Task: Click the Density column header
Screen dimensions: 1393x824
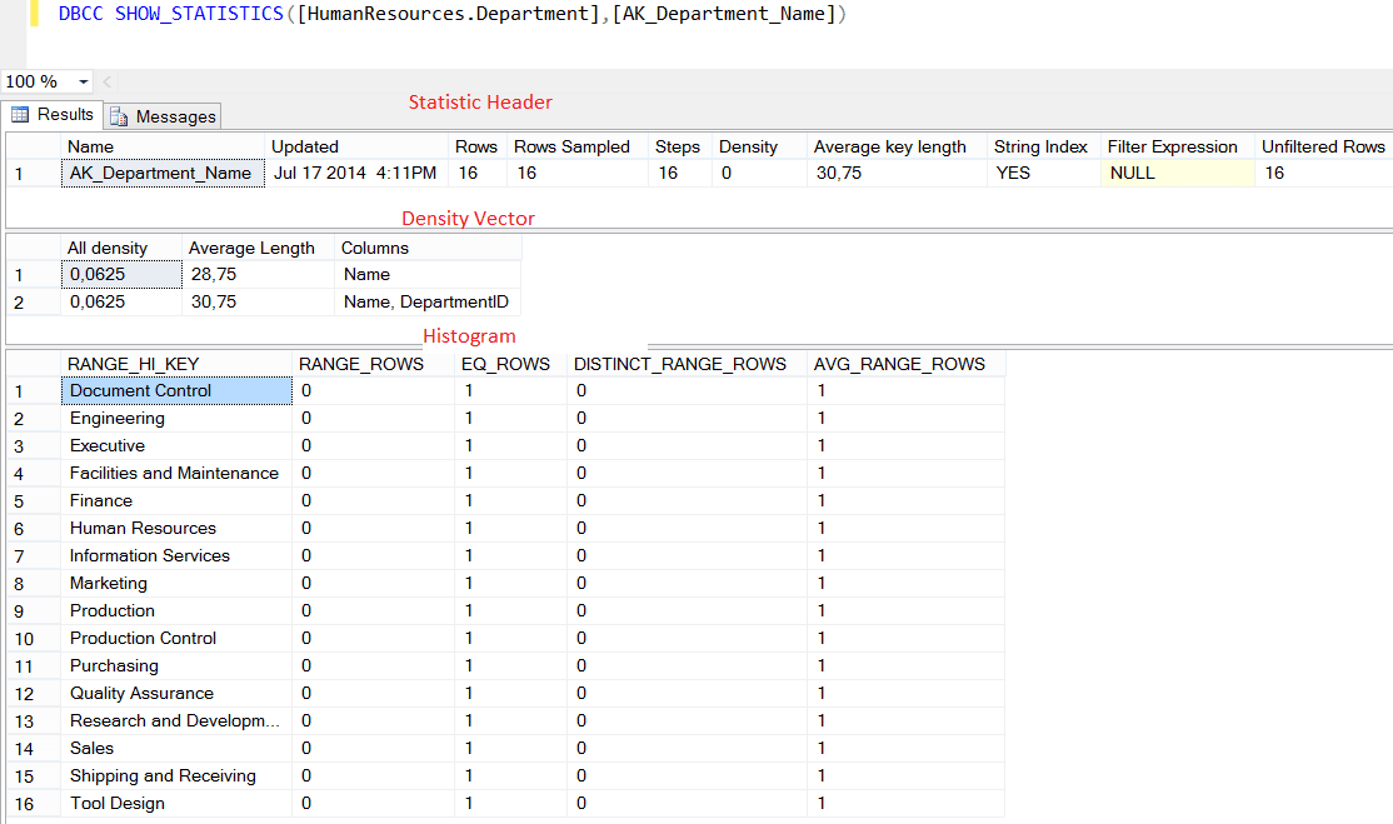Action: (759, 147)
